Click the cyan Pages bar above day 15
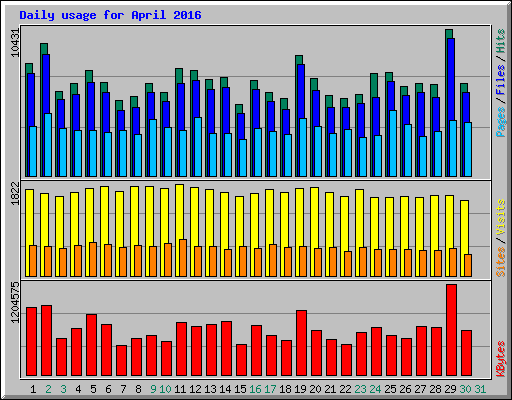Viewport: 512px width, 400px height. tap(243, 158)
